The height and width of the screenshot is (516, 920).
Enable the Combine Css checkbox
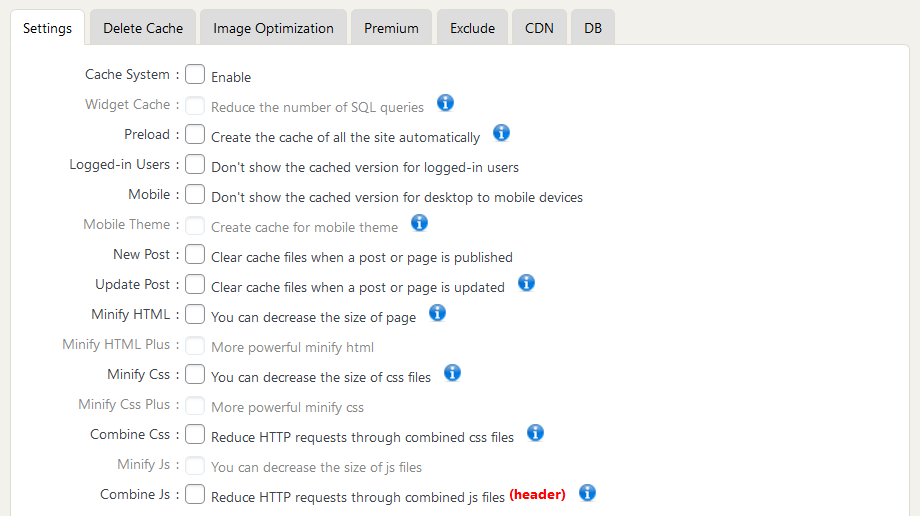(x=195, y=434)
